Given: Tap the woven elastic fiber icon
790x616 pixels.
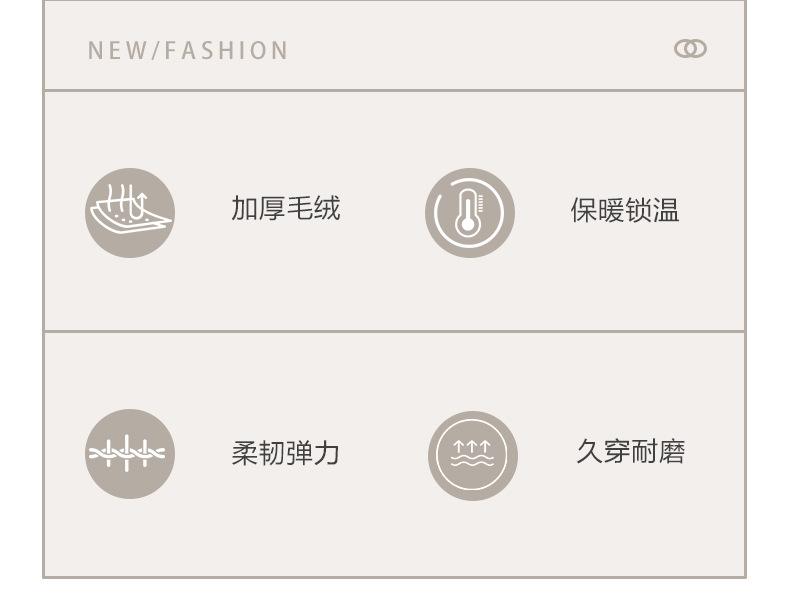Looking at the screenshot, I should pos(130,454).
